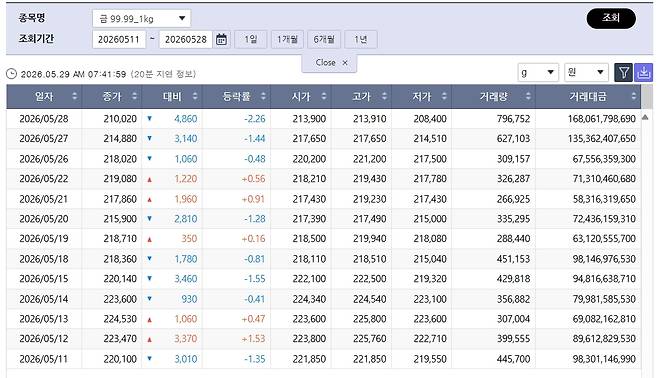Sort by 일자 column arrows
The width and height of the screenshot is (658, 378).
[74, 96]
